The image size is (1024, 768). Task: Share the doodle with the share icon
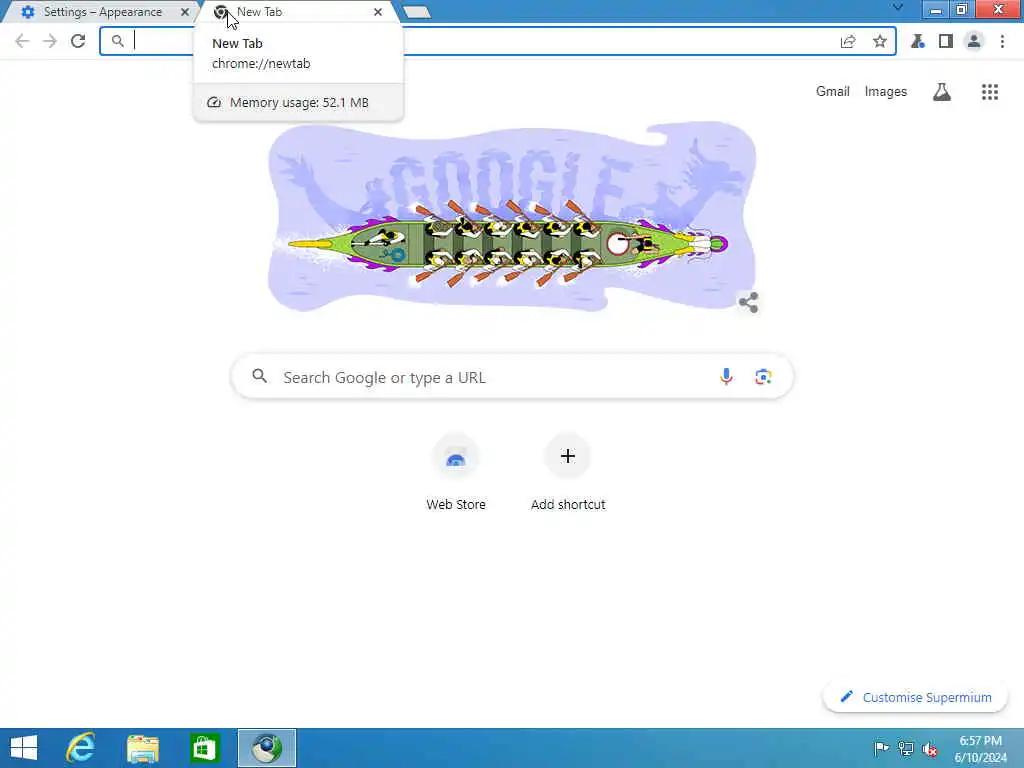748,302
